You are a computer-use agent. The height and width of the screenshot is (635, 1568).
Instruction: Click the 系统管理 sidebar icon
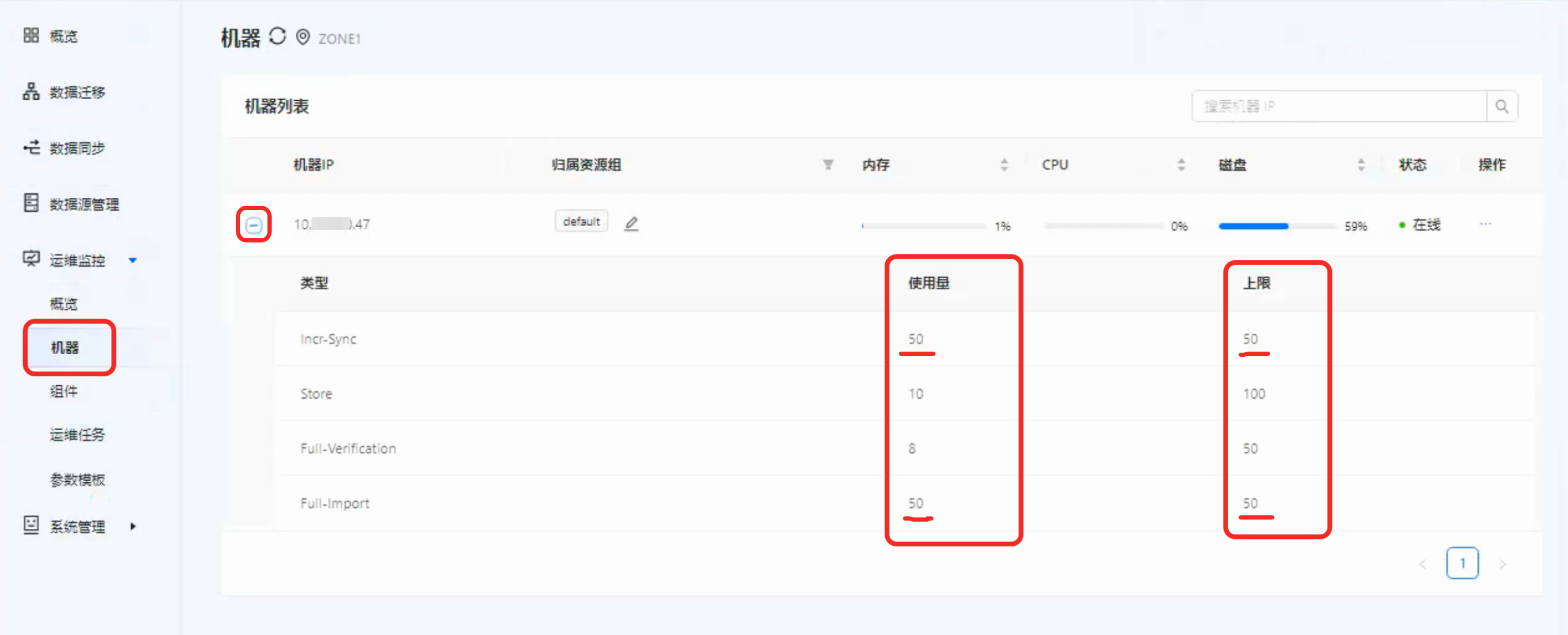coord(31,525)
